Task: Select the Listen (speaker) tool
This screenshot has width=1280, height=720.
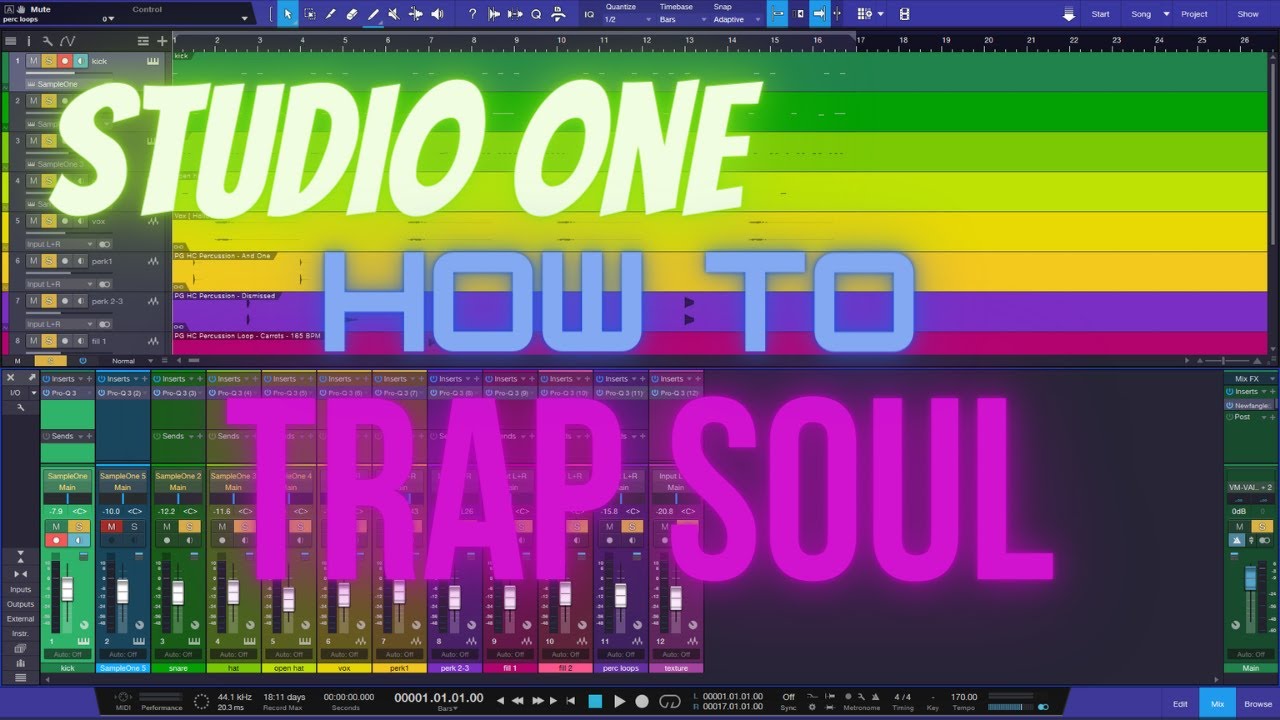Action: click(x=437, y=14)
